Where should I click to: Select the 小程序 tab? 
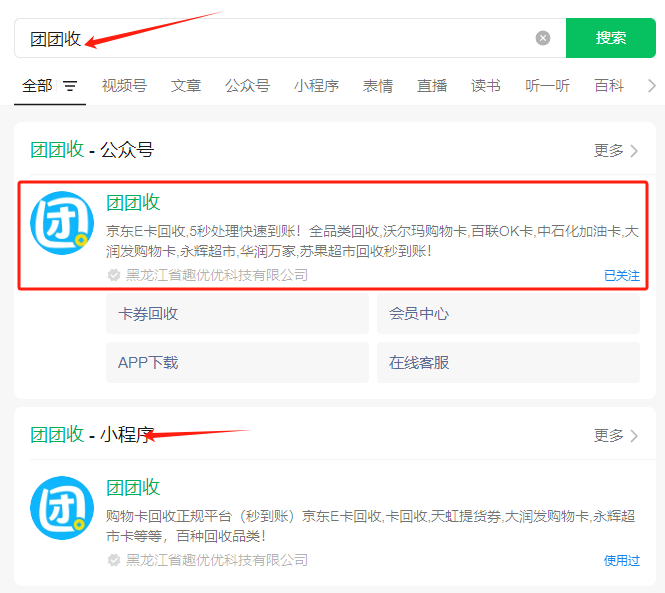coord(316,86)
